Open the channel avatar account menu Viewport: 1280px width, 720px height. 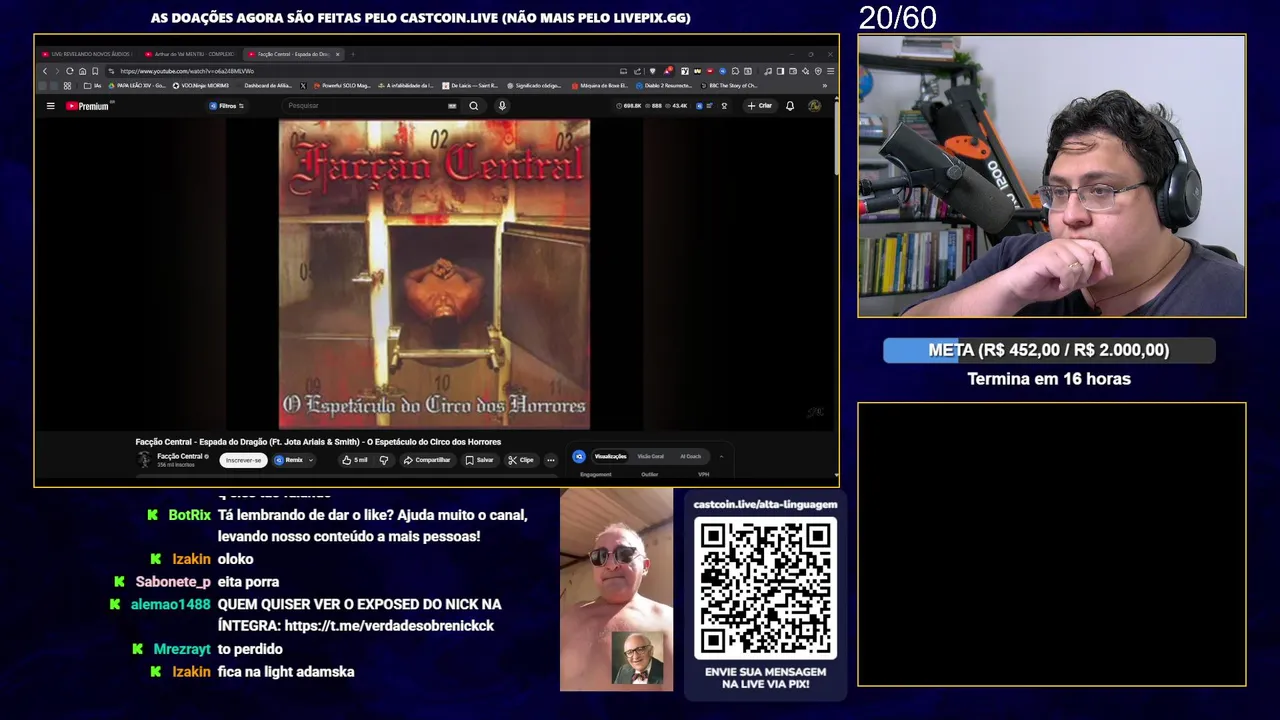(x=814, y=106)
